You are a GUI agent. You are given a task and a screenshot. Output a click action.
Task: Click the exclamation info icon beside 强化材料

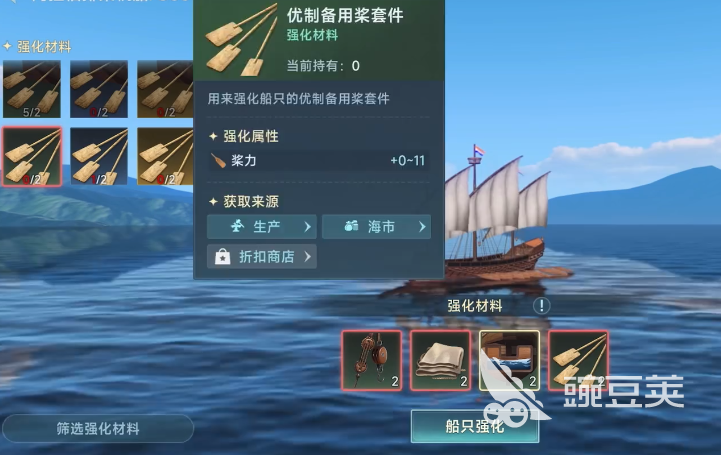click(542, 306)
